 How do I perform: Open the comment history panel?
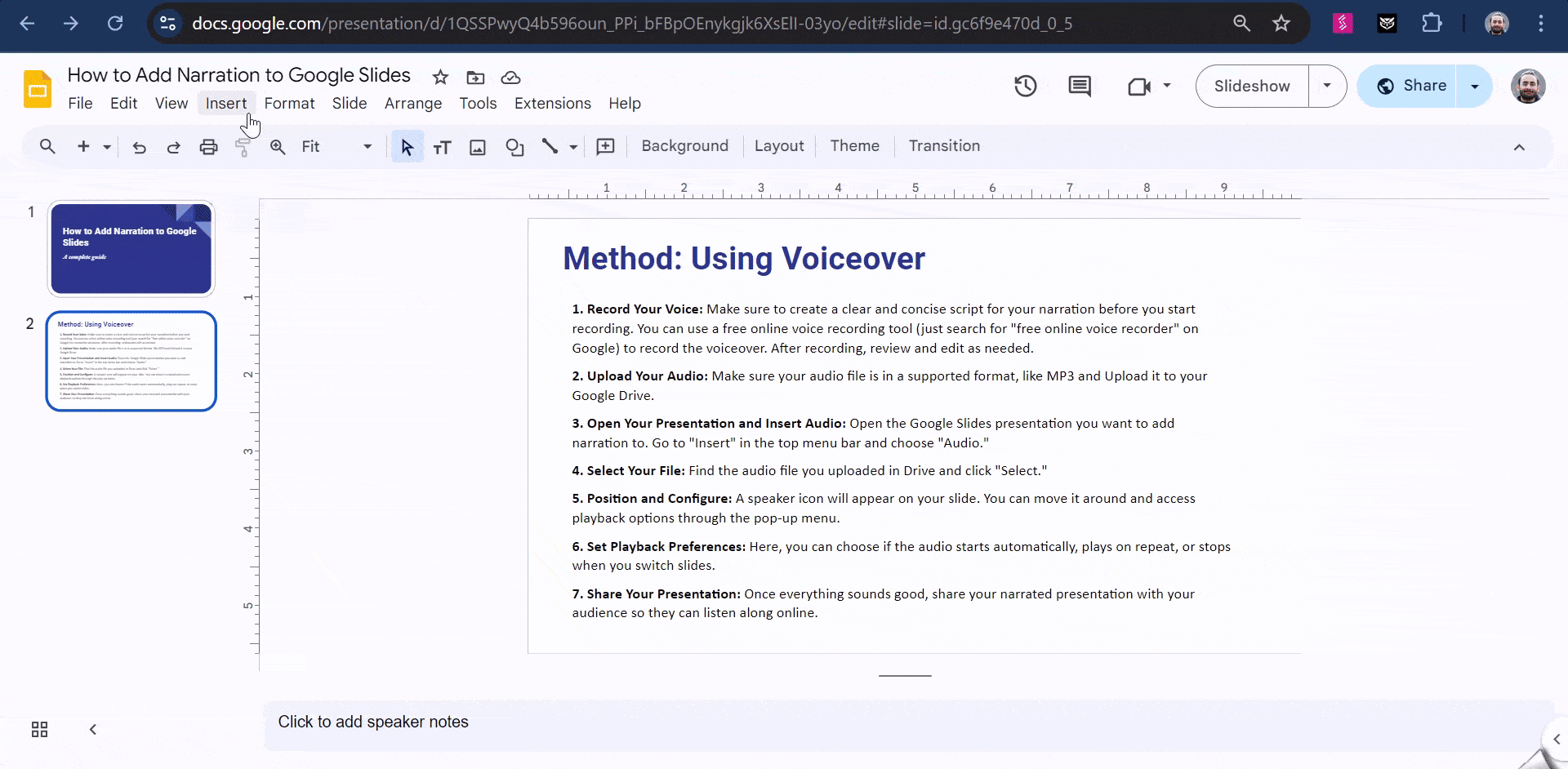(x=1080, y=86)
